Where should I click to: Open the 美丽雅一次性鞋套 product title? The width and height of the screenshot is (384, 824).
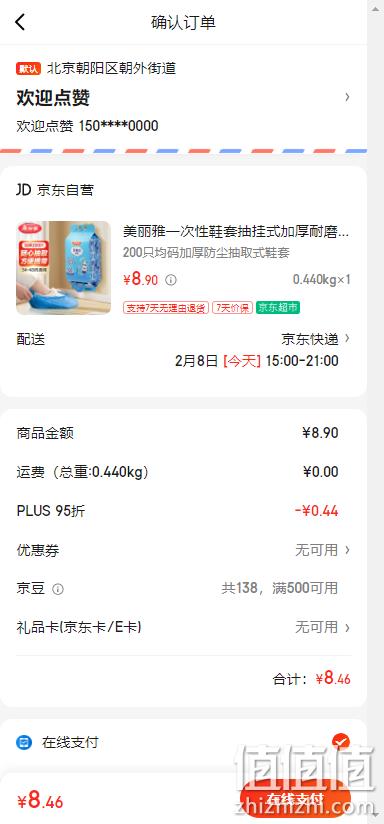(x=236, y=231)
